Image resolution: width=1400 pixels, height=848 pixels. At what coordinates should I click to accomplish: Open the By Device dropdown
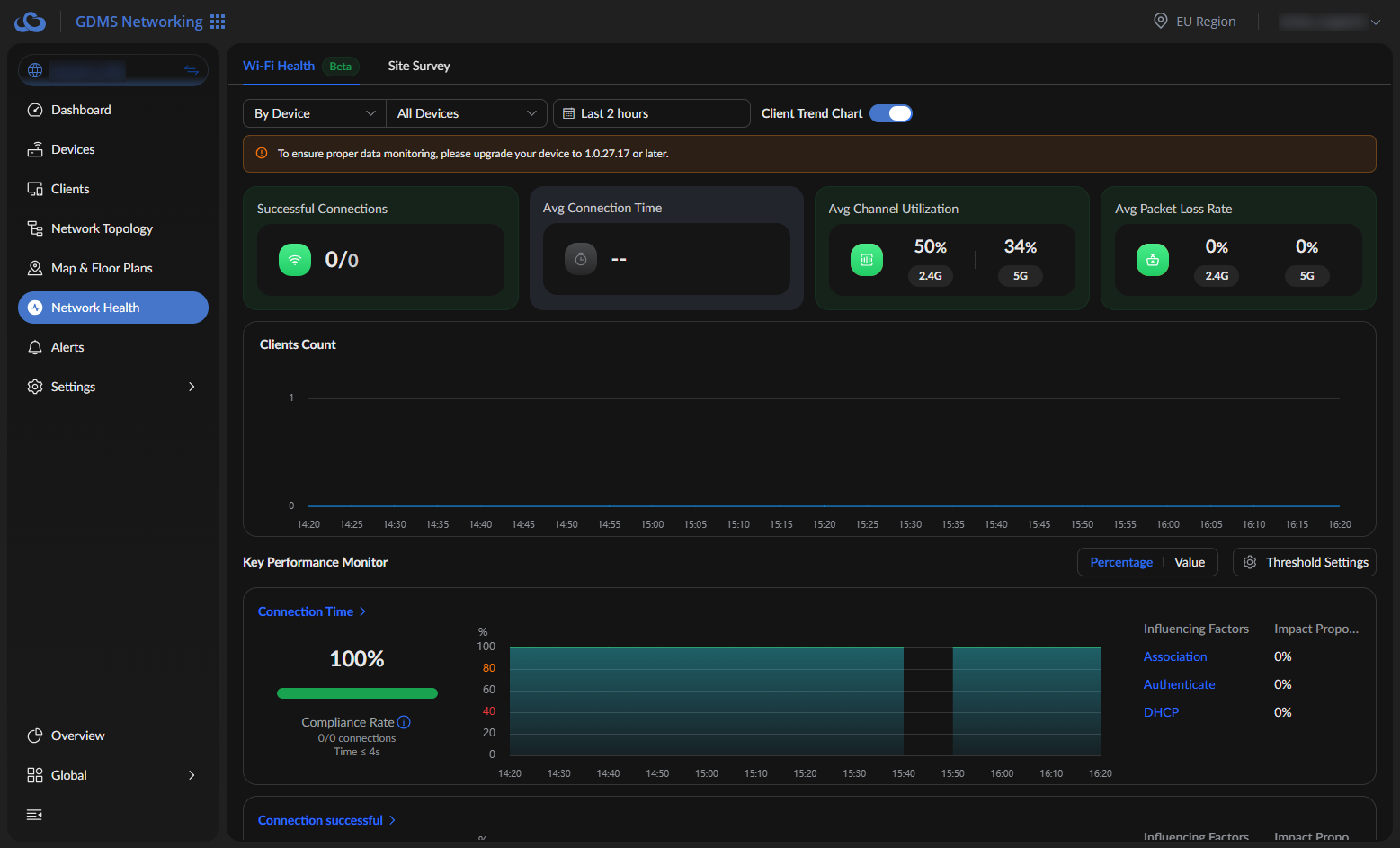315,113
